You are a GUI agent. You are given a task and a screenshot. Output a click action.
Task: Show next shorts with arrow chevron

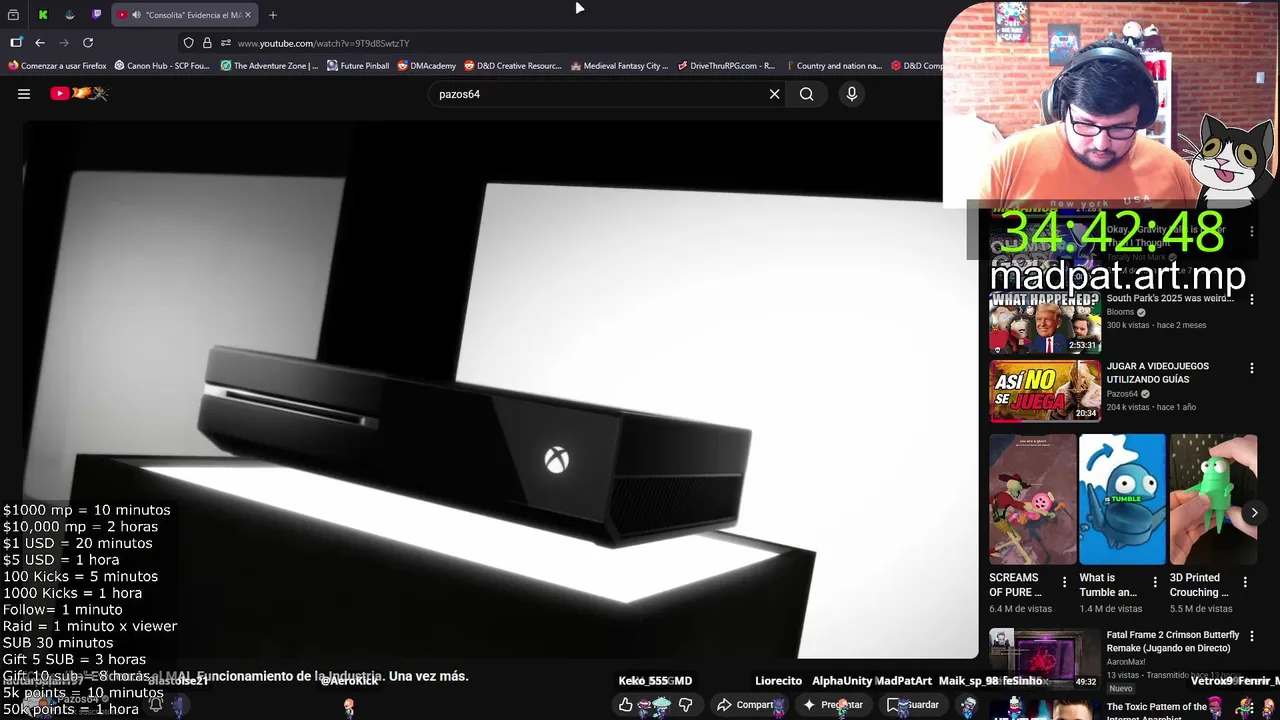pyautogui.click(x=1254, y=513)
